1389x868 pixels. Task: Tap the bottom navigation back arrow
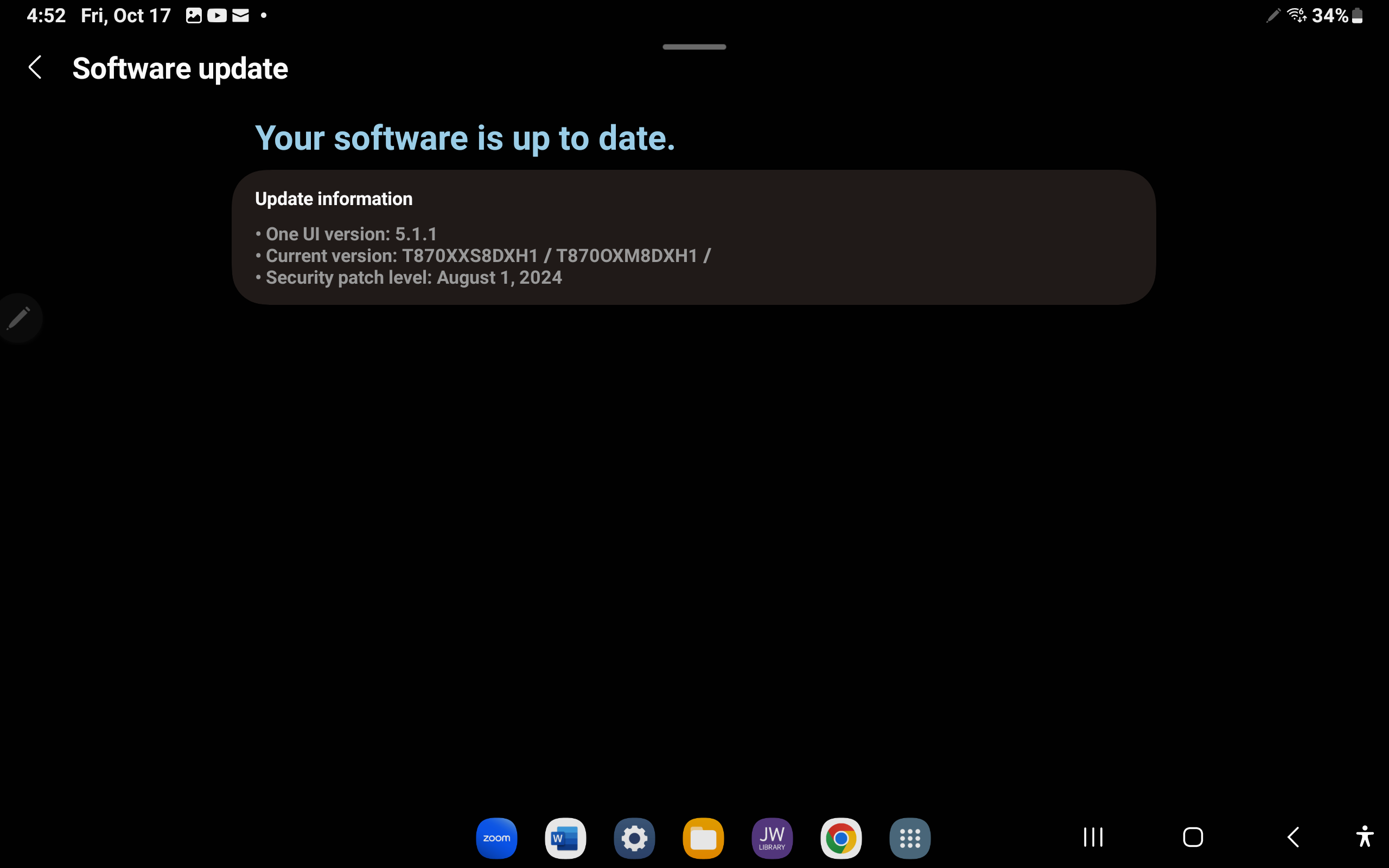[x=1293, y=837]
